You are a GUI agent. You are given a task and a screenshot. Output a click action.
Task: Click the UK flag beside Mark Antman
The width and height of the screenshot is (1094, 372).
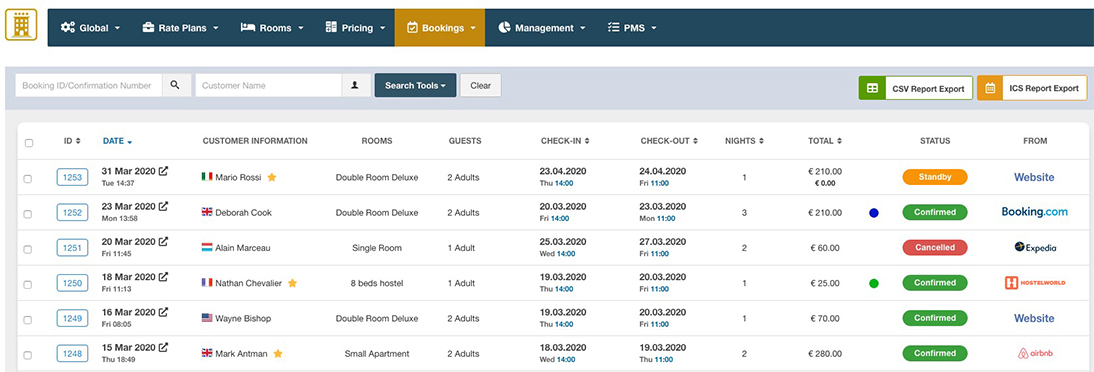tap(207, 353)
